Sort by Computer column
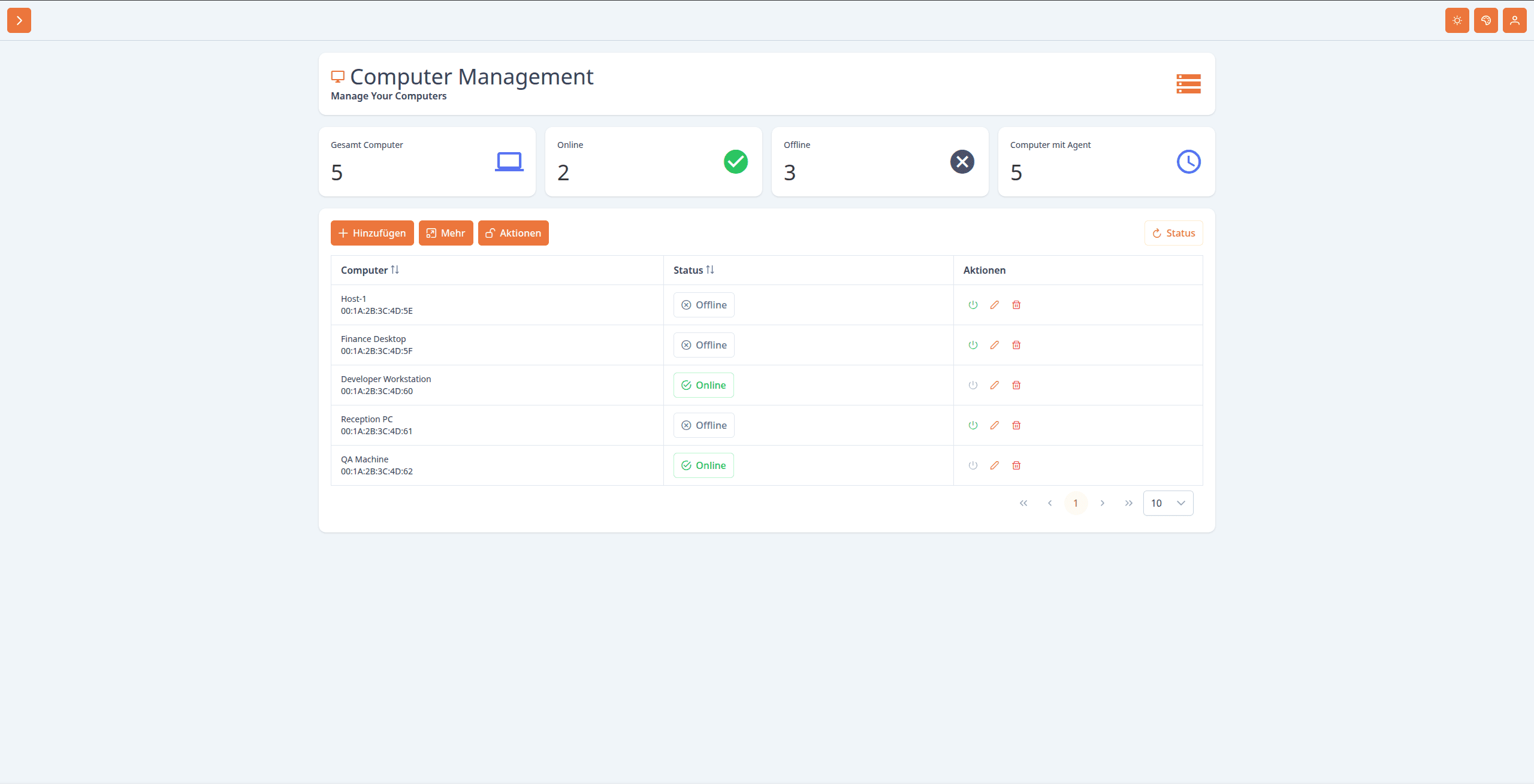1534x784 pixels. click(x=370, y=270)
